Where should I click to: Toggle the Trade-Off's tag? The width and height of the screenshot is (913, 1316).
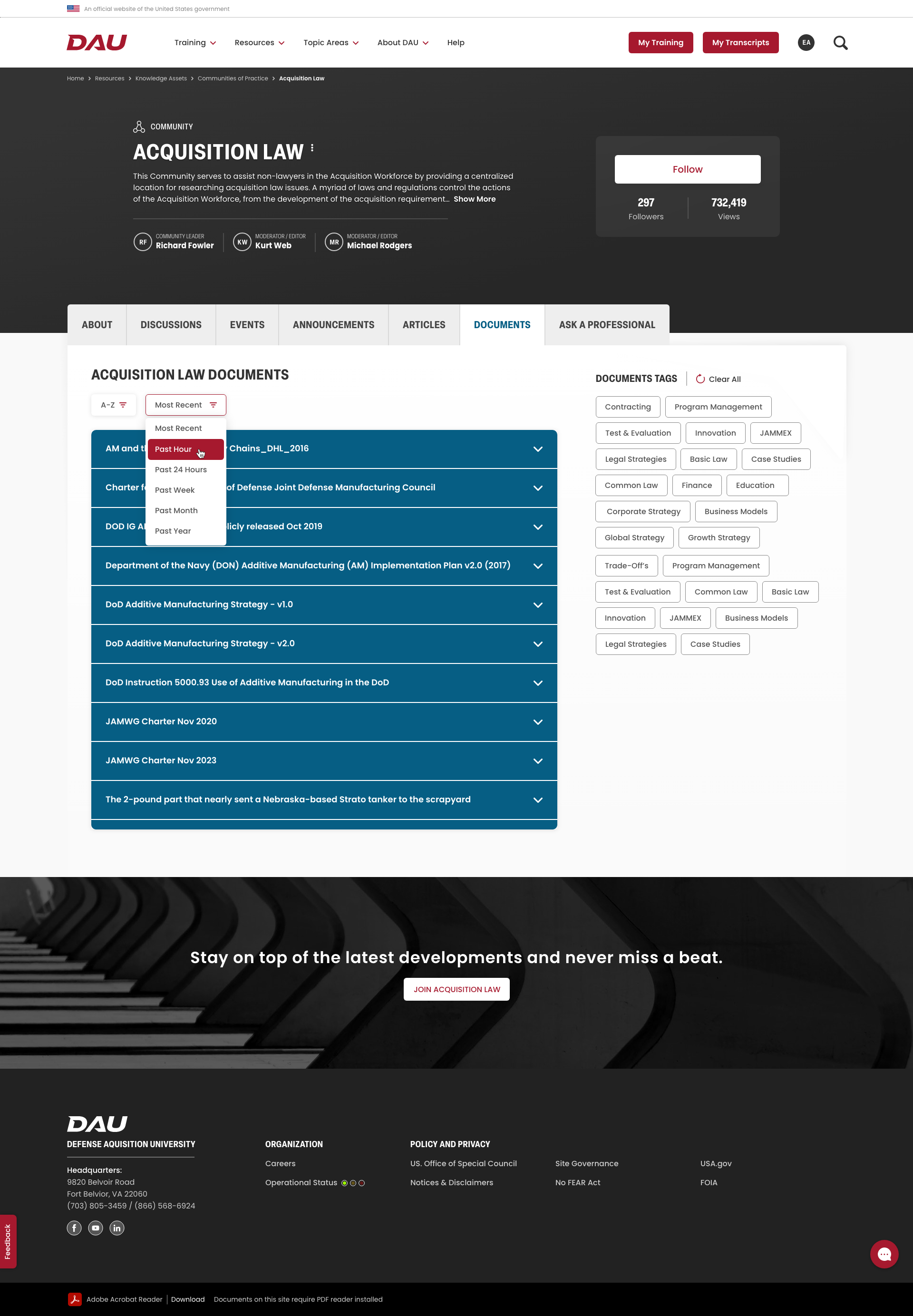pyautogui.click(x=626, y=566)
